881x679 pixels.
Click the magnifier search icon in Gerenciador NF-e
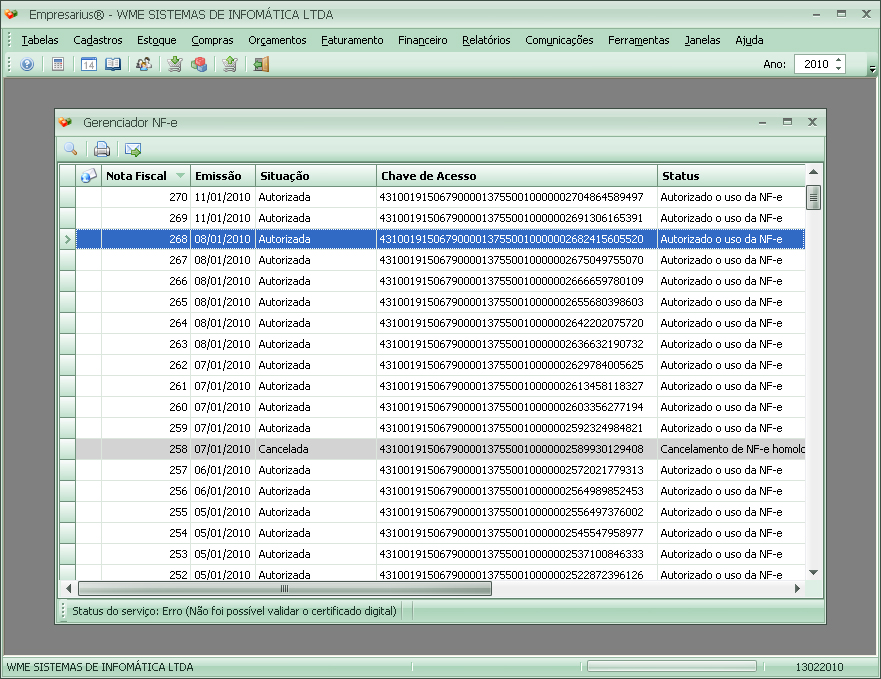pyautogui.click(x=71, y=149)
